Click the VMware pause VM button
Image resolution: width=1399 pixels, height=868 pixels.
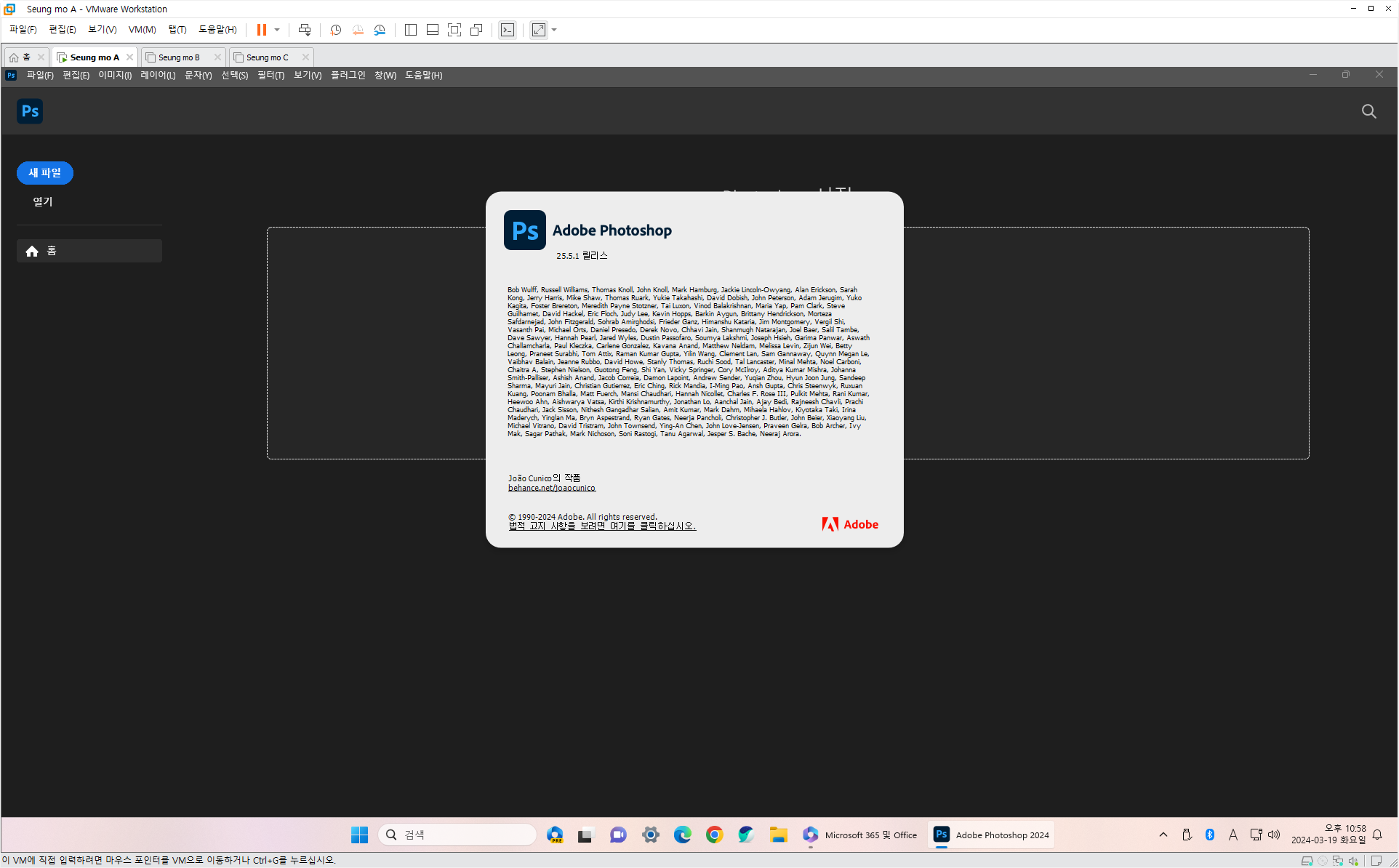261,30
